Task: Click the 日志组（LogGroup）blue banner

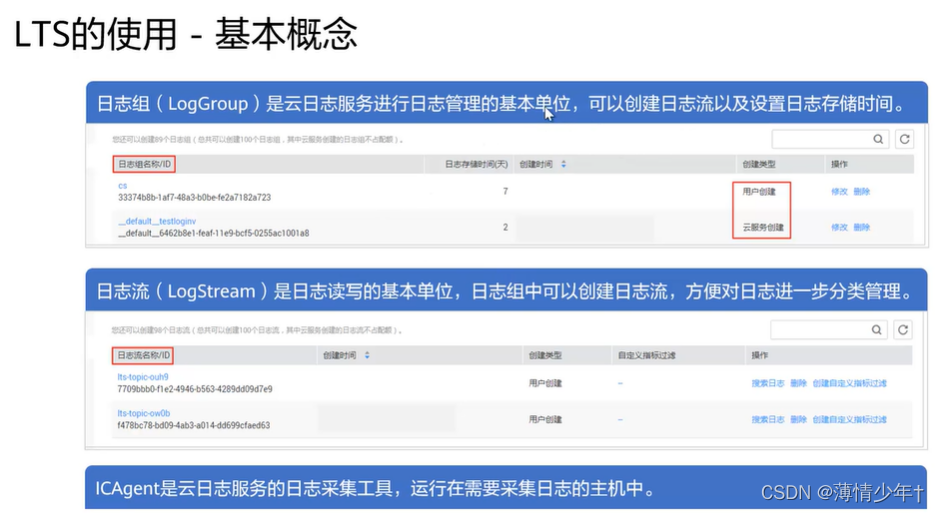Action: (x=507, y=103)
